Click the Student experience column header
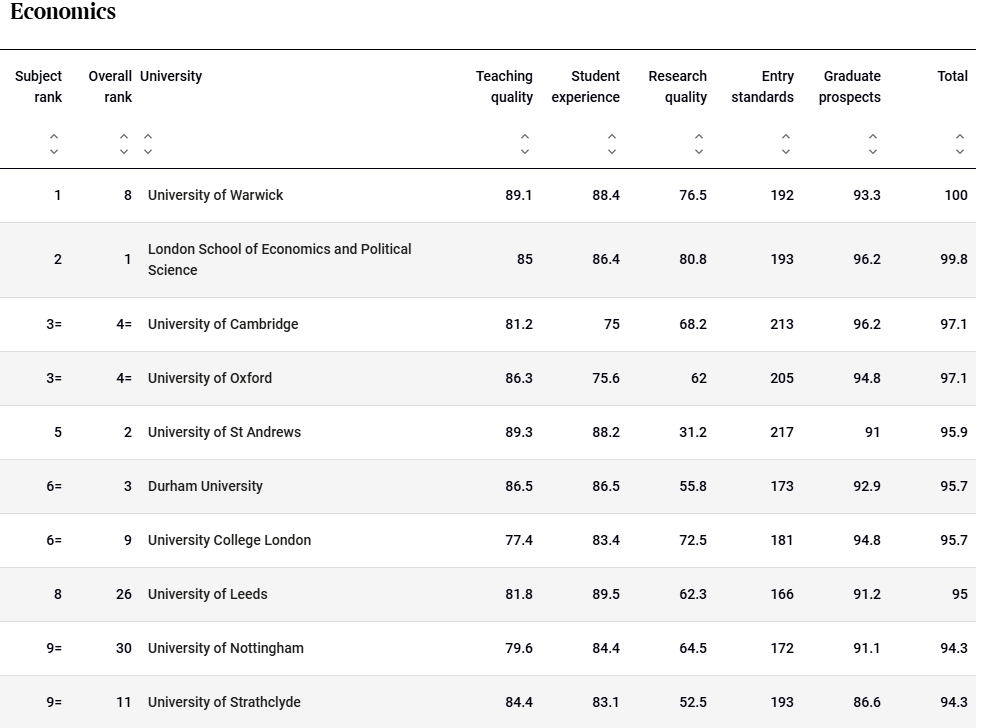Screen dimensions: 981x728 (x=586, y=86)
